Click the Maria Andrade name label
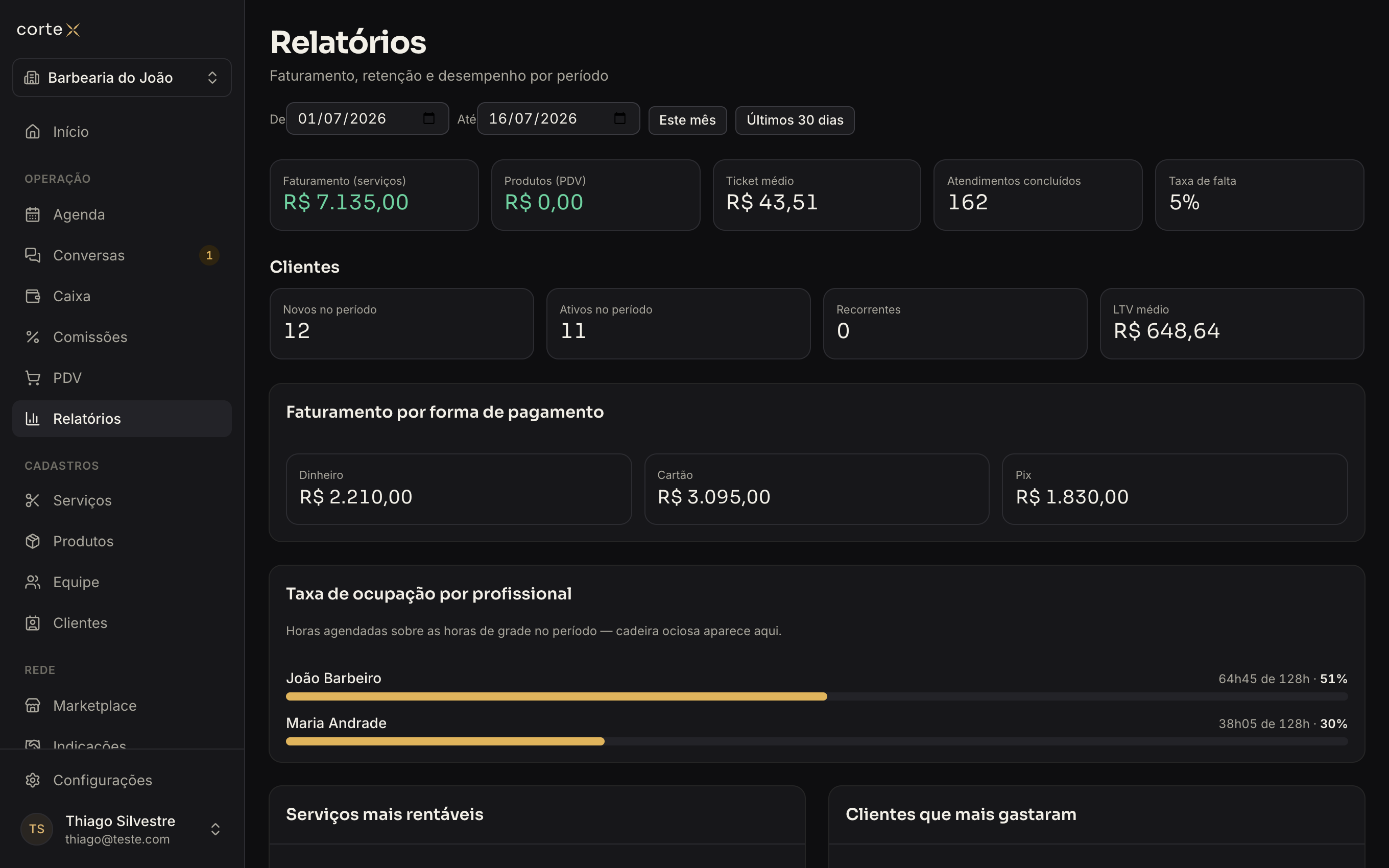The image size is (1389, 868). point(337,723)
